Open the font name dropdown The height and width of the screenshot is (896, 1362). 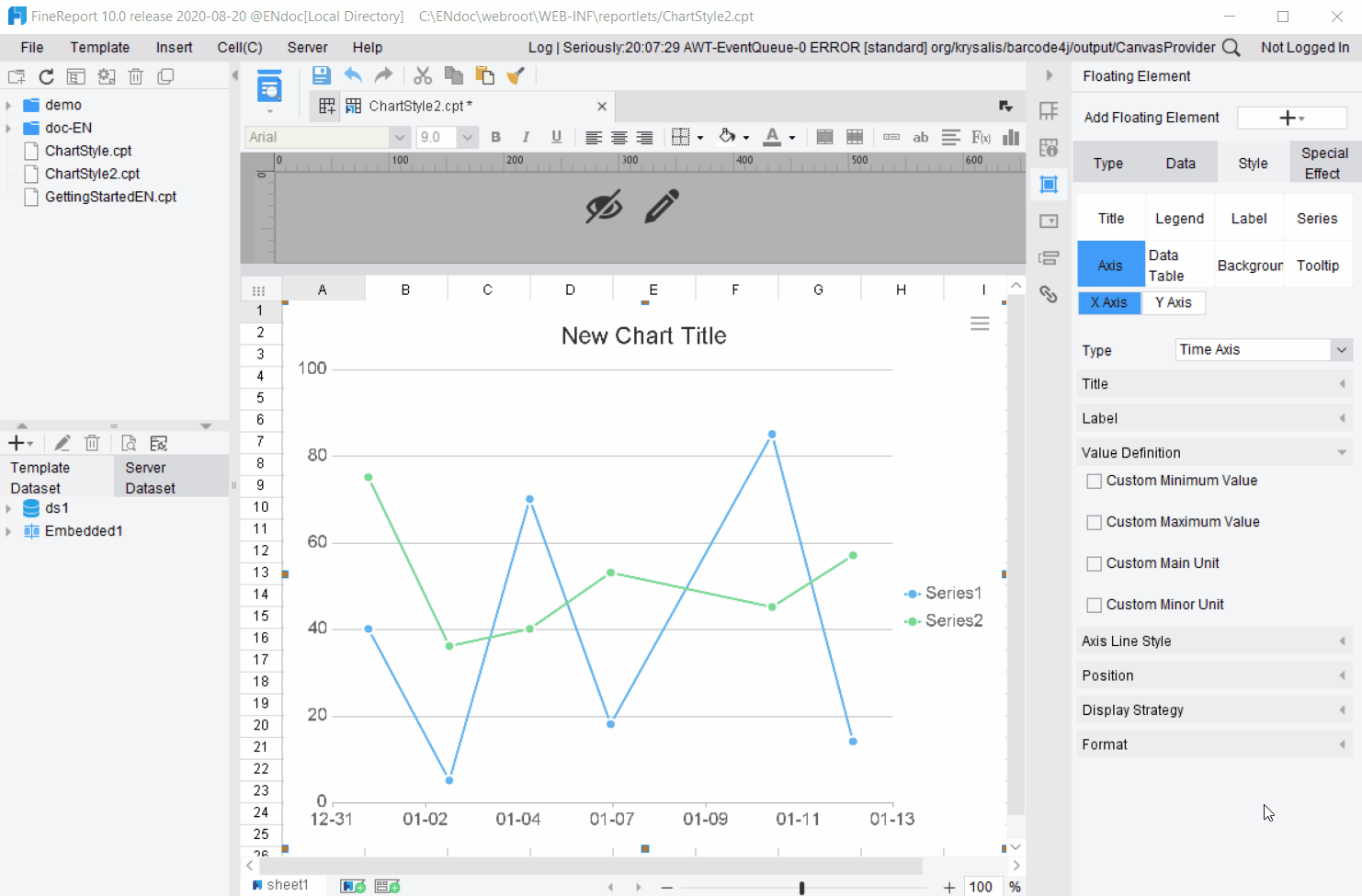click(399, 137)
